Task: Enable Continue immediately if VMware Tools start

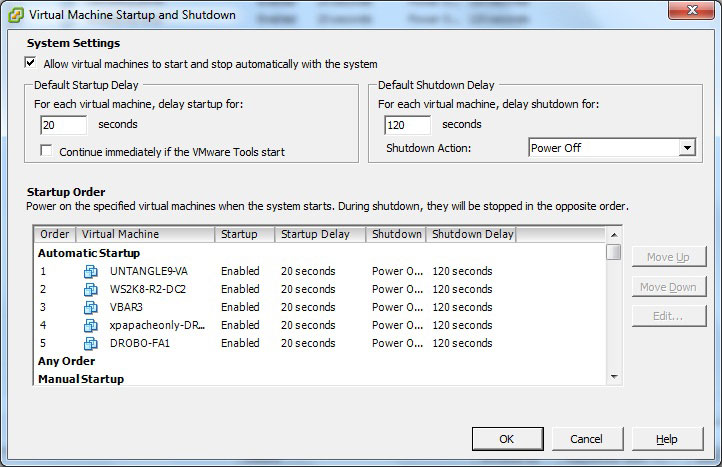Action: click(x=46, y=151)
